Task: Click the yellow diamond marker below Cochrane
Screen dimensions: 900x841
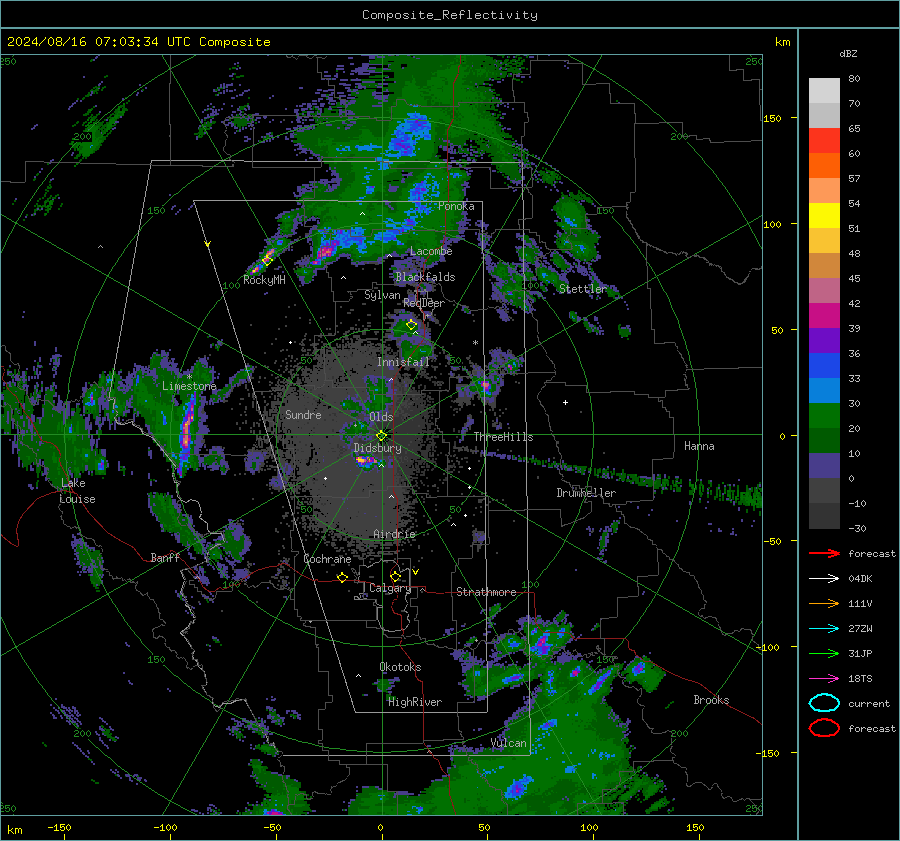Action: pos(342,577)
